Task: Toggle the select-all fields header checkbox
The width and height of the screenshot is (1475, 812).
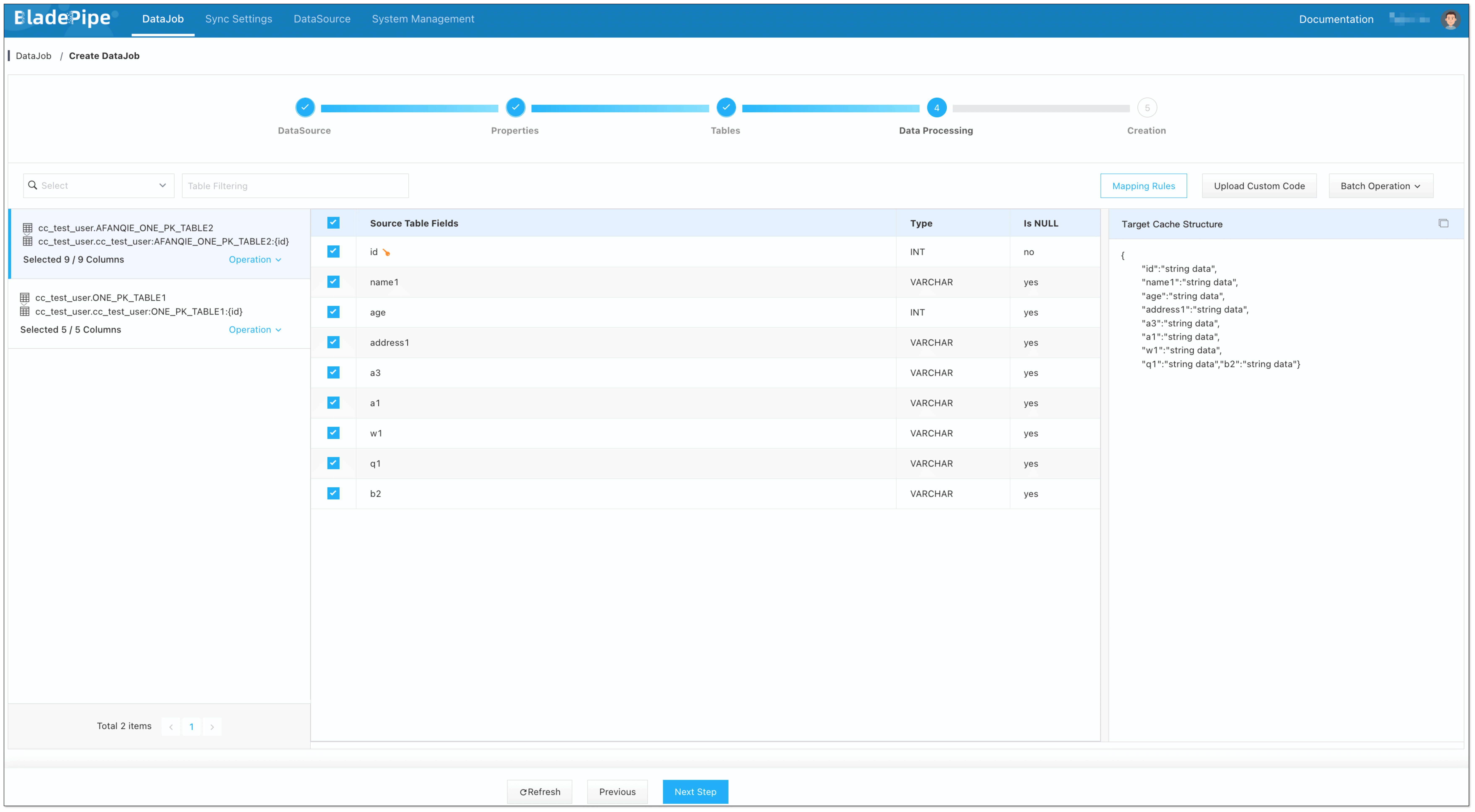Action: tap(333, 223)
